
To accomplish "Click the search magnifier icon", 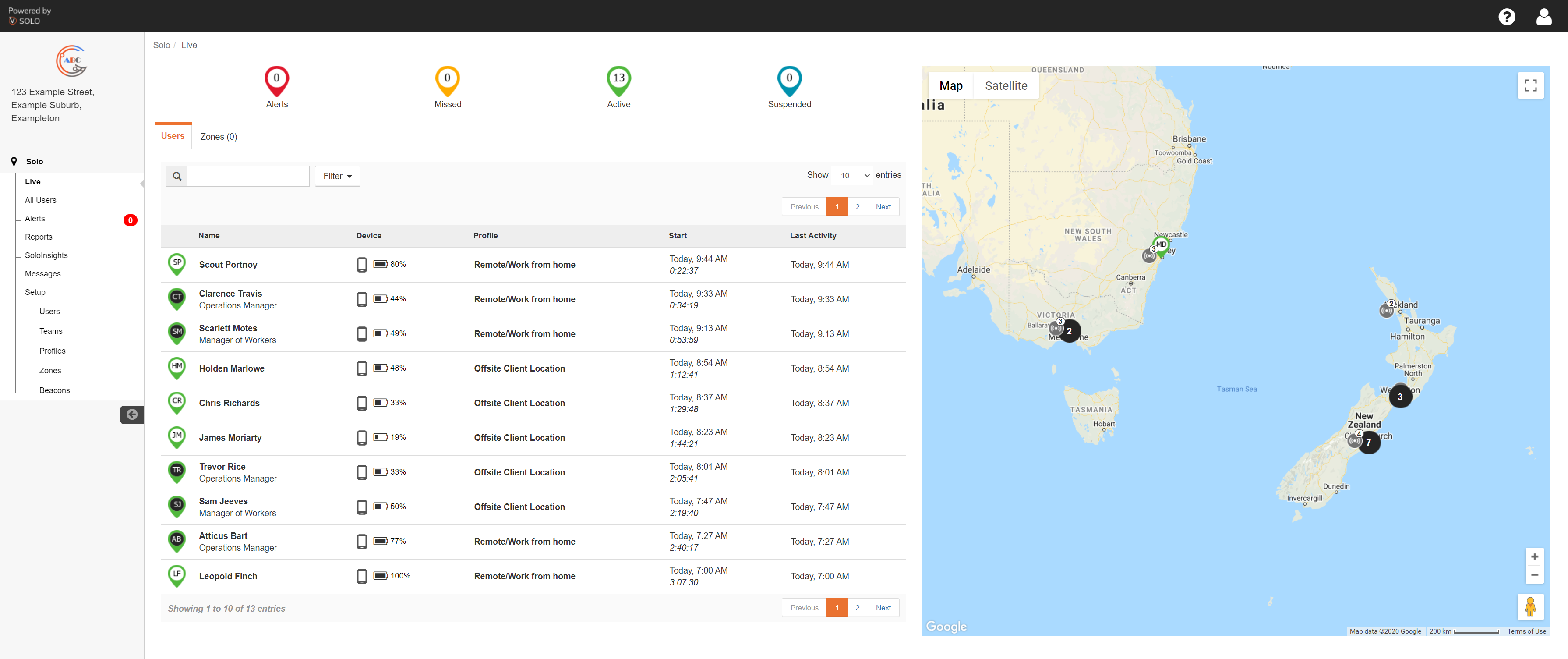I will click(x=177, y=176).
